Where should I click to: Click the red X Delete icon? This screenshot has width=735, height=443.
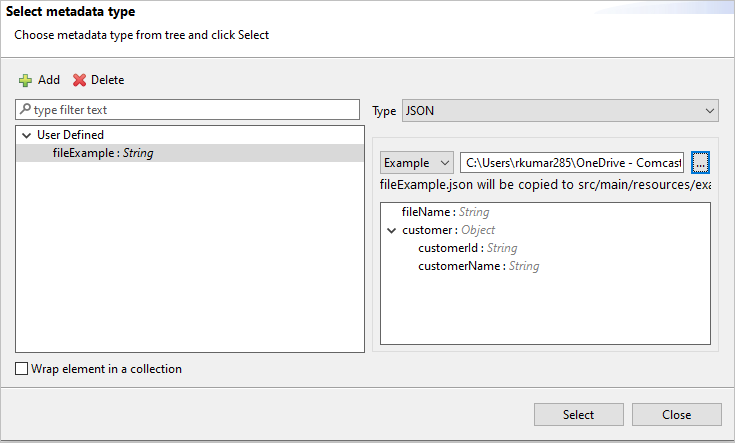pyautogui.click(x=79, y=80)
